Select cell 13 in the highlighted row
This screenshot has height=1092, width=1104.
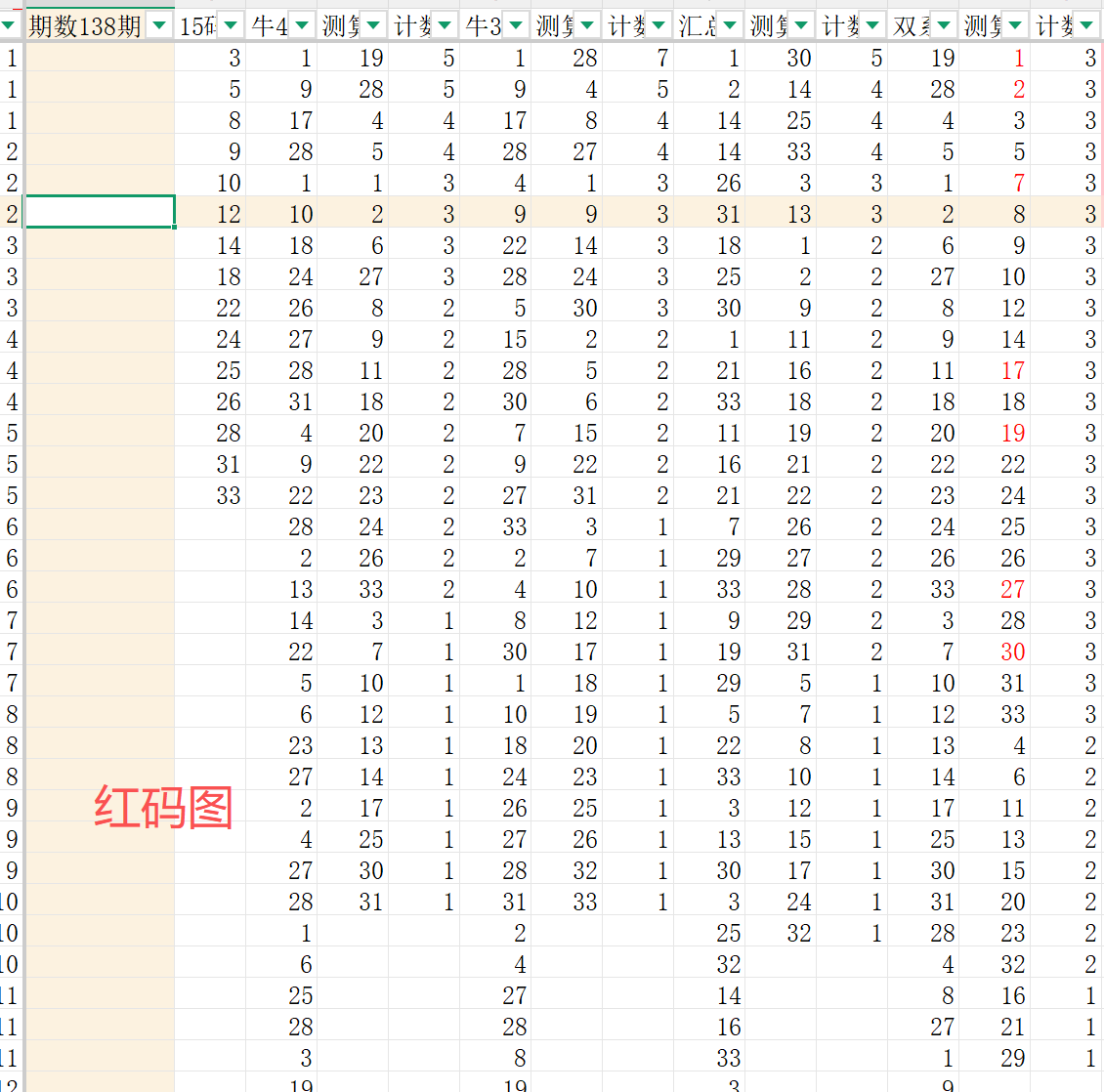pos(780,214)
